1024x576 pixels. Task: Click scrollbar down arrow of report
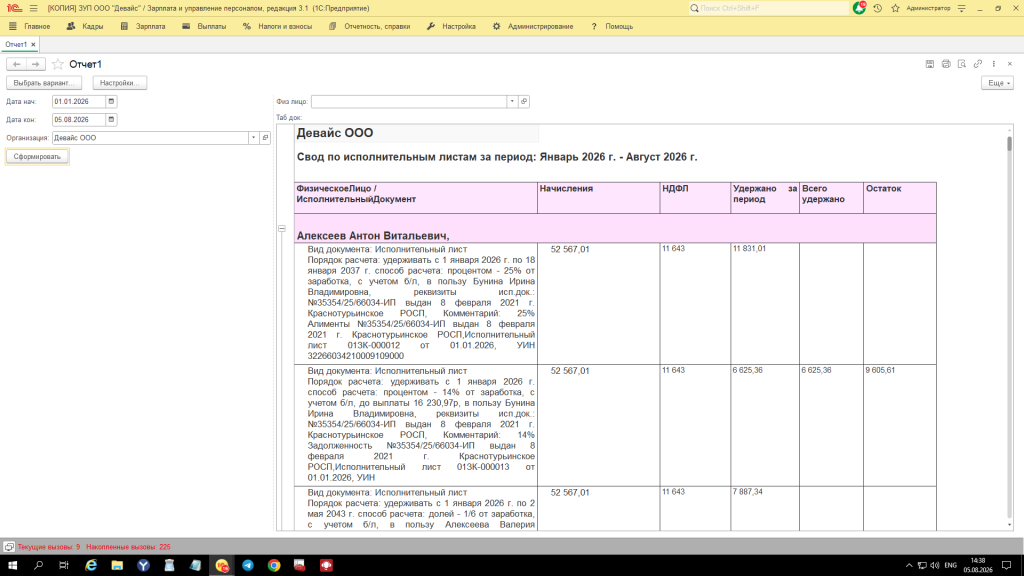pyautogui.click(x=1009, y=525)
